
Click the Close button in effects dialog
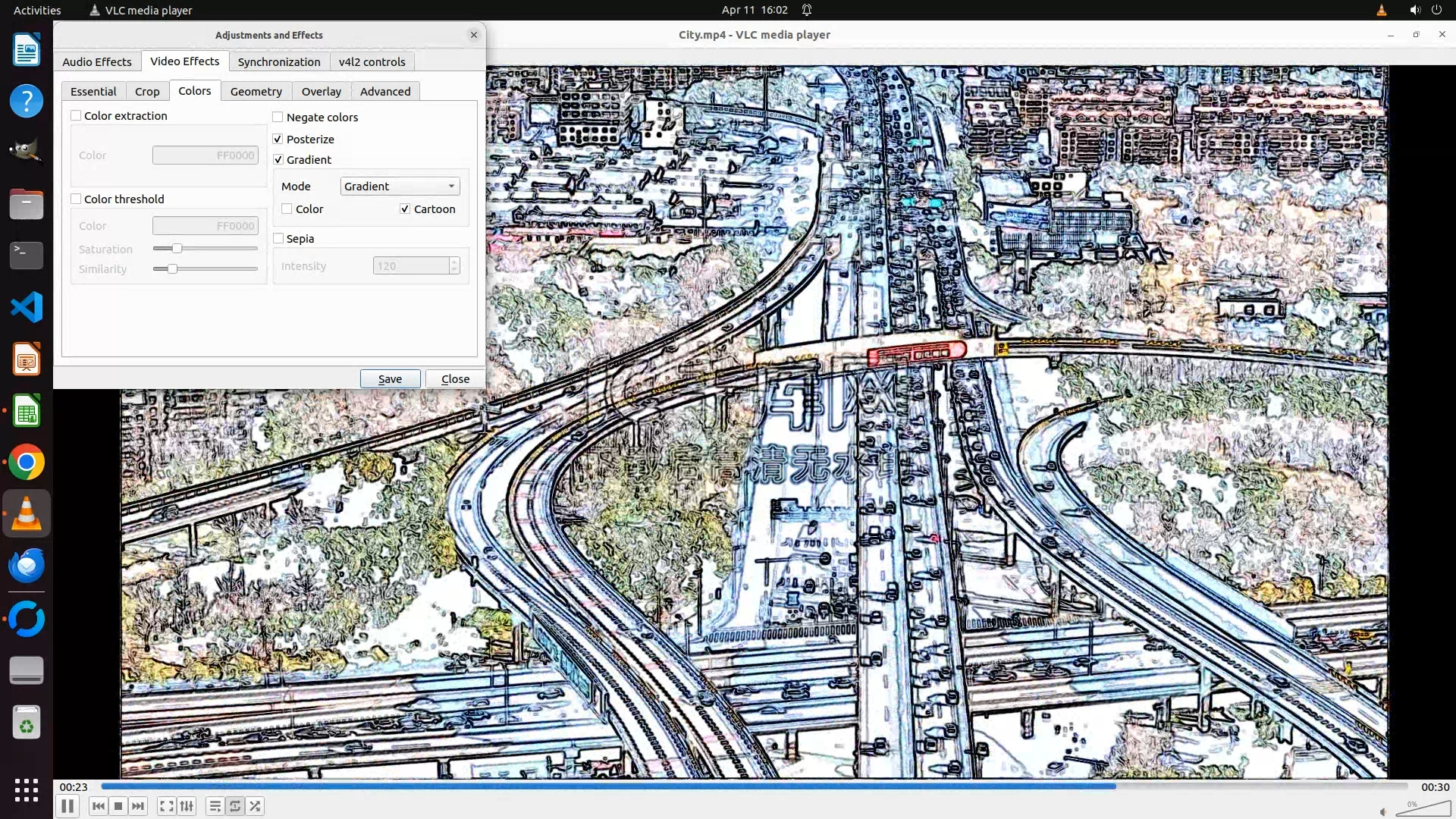coord(455,379)
